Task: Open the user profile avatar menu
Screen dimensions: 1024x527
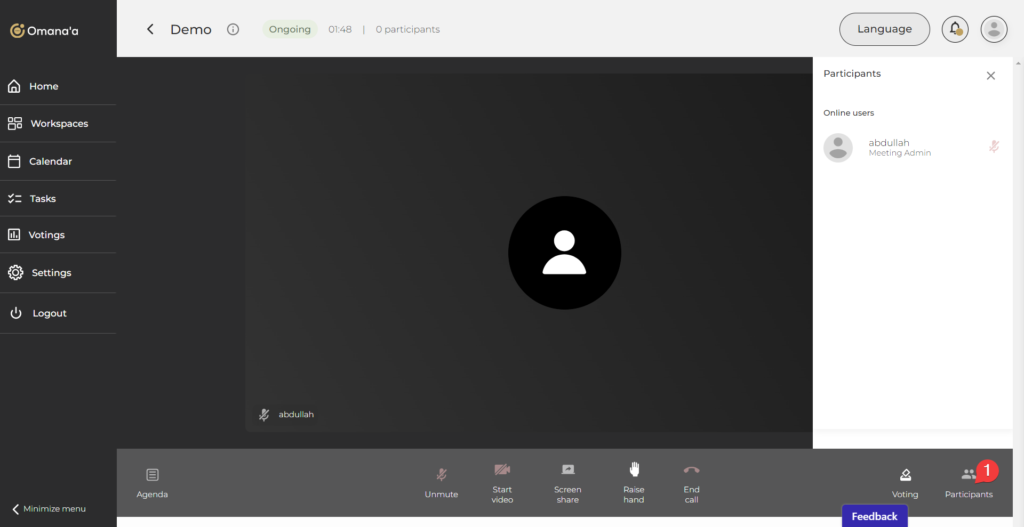Action: coord(994,29)
